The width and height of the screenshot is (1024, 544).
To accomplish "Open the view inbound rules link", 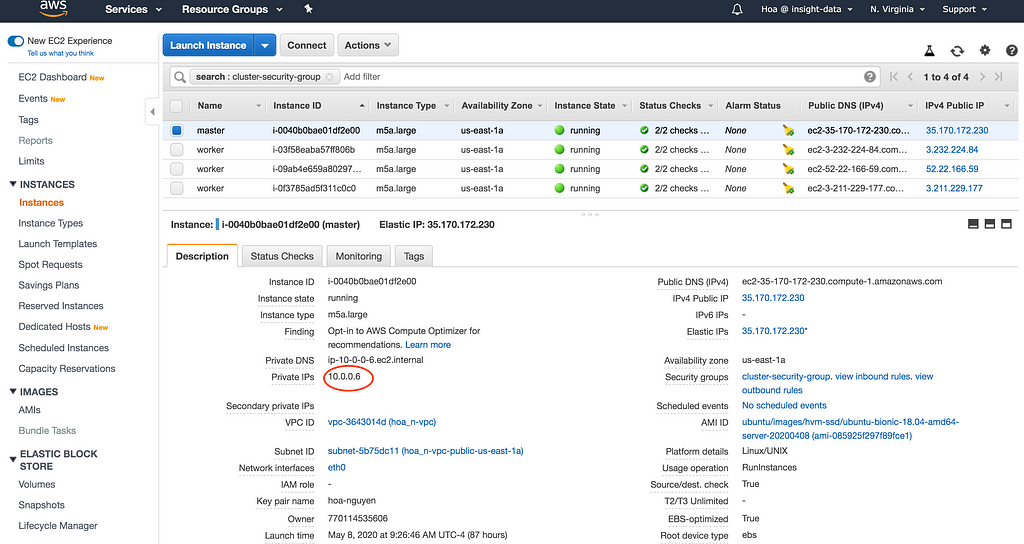I will pyautogui.click(x=872, y=377).
